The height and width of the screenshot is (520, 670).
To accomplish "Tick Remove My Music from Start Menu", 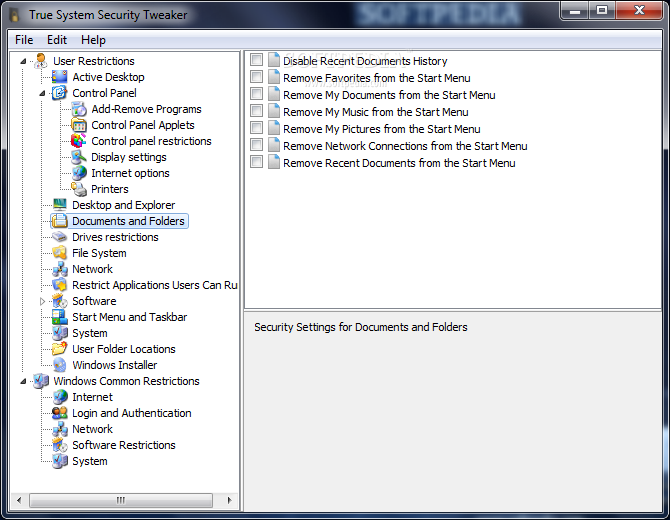I will click(x=256, y=111).
